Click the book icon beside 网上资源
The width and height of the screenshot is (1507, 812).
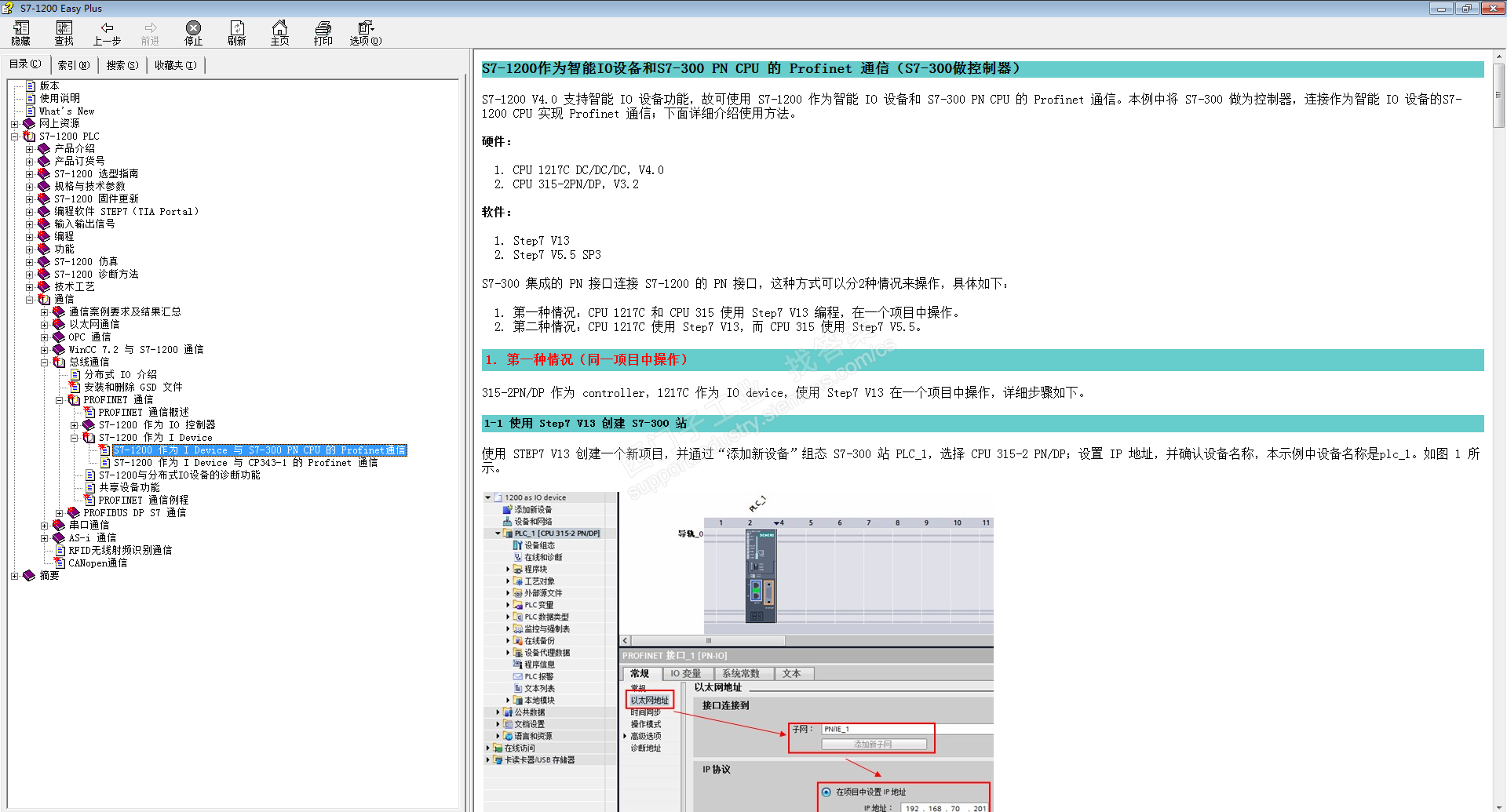30,123
